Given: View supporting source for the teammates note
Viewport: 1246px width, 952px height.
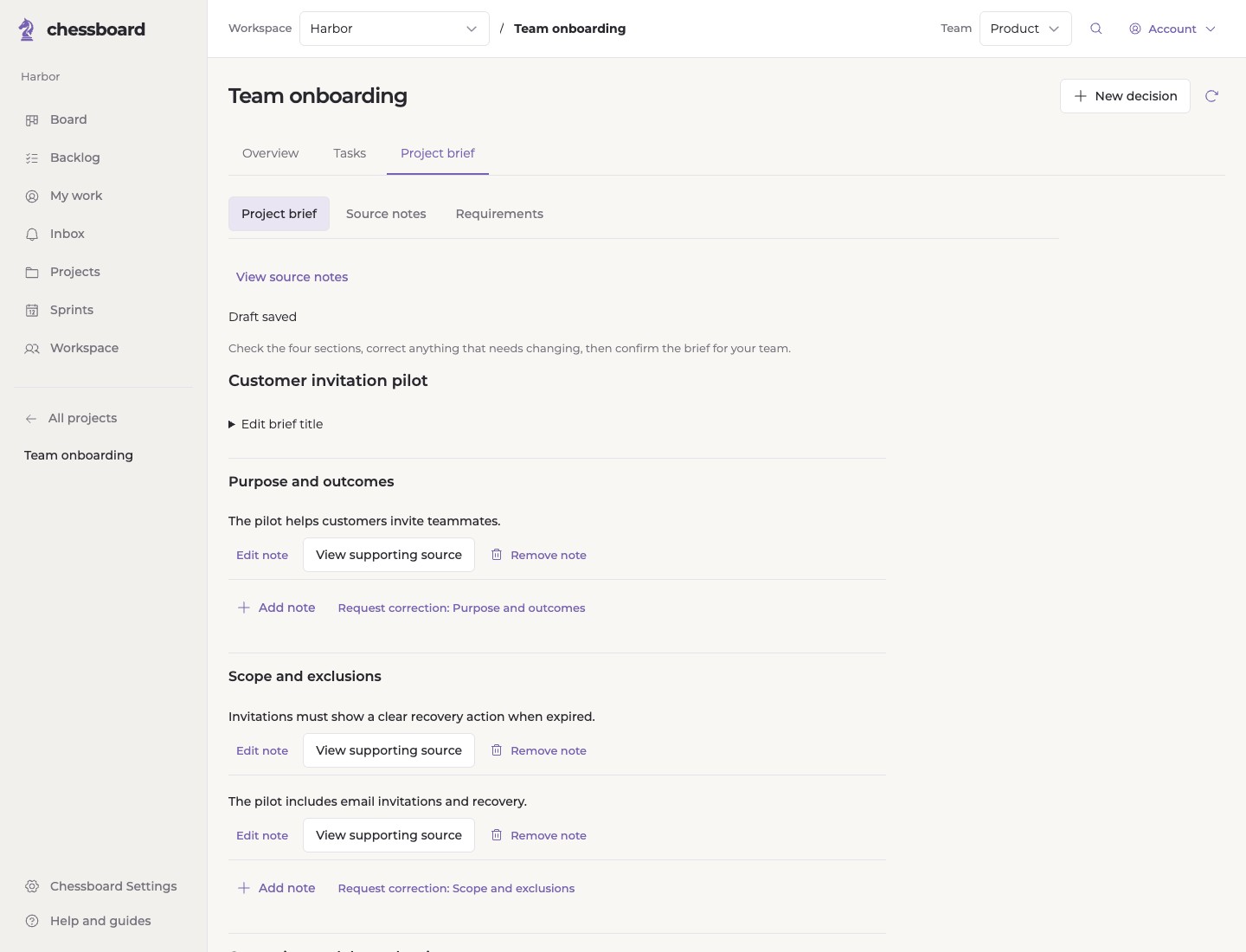Looking at the screenshot, I should pyautogui.click(x=389, y=555).
